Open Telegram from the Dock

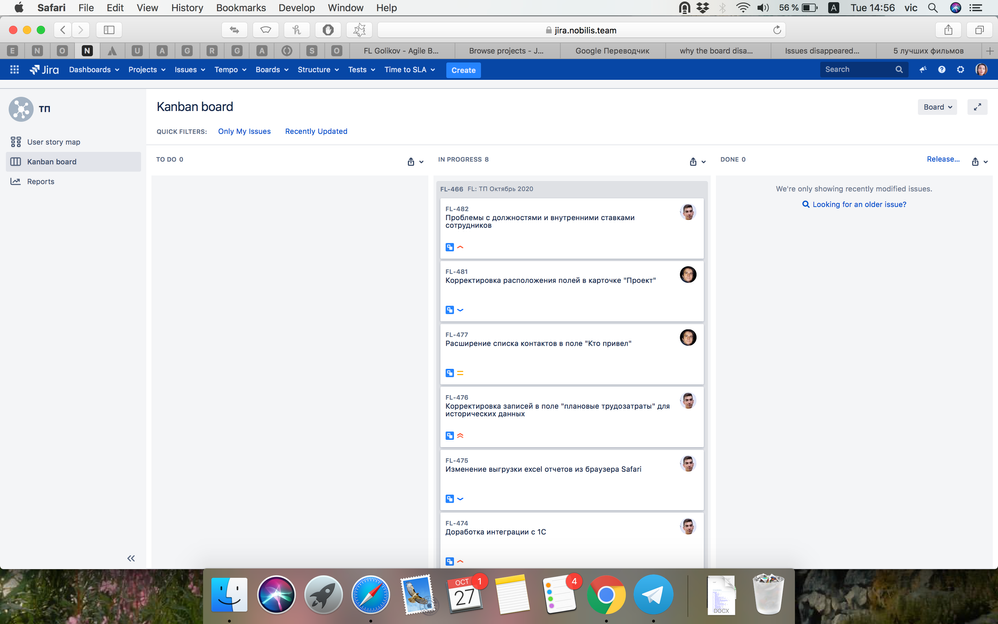(x=653, y=595)
